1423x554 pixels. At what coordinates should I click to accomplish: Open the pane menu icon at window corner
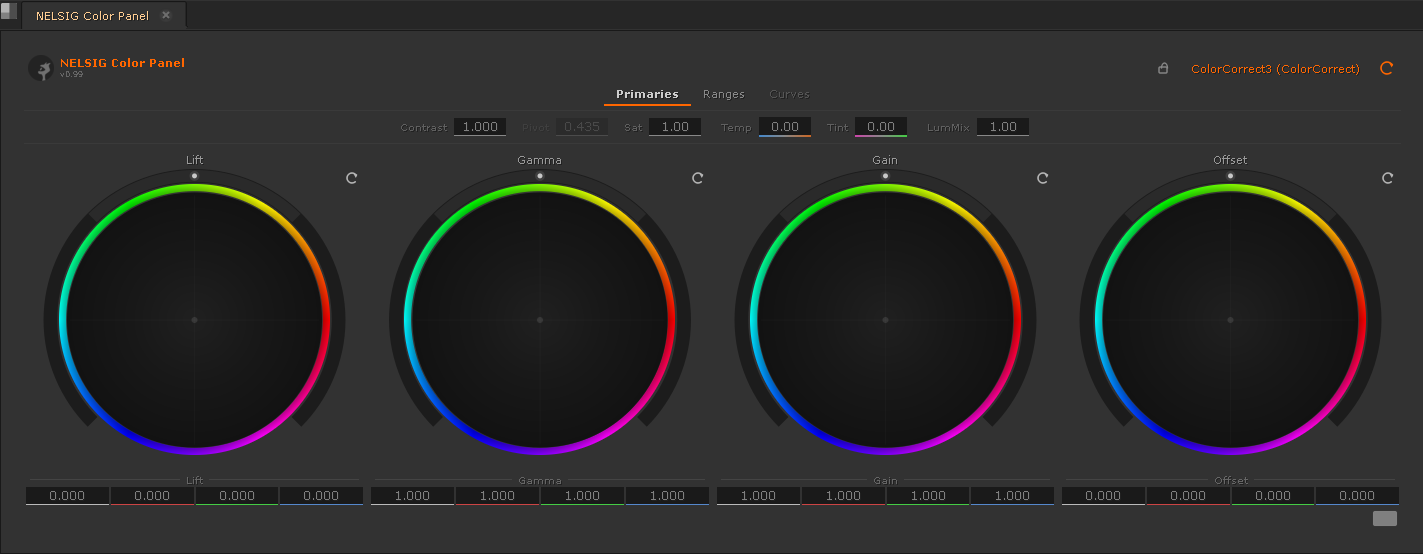click(x=9, y=10)
